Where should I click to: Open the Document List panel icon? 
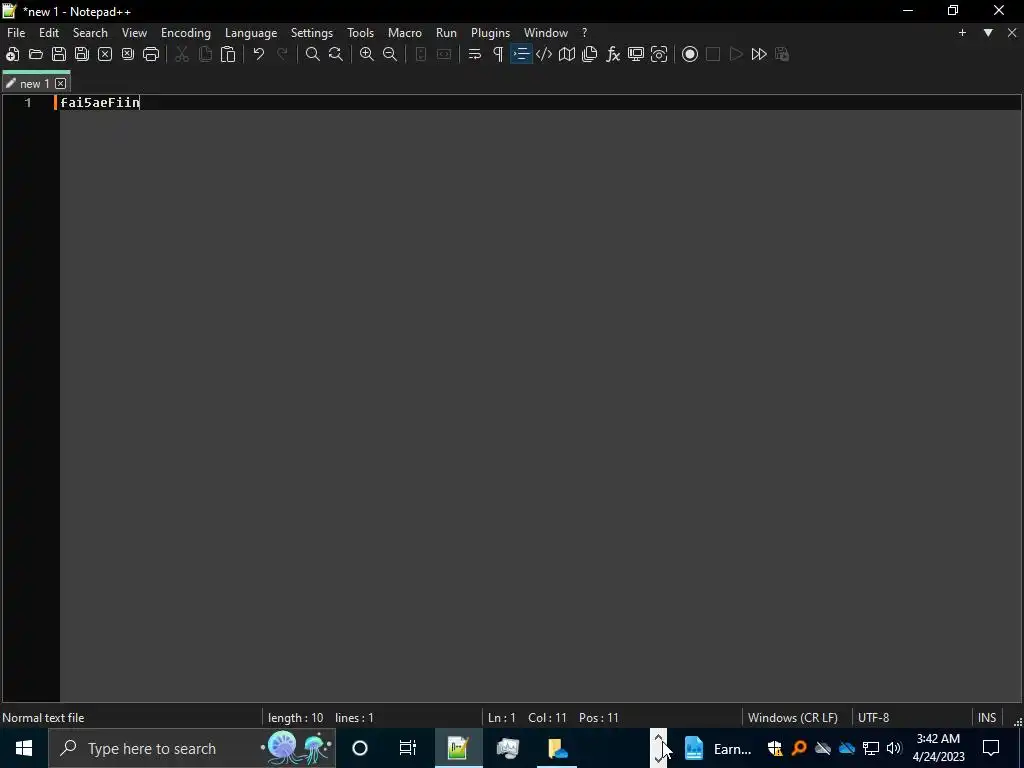click(590, 54)
